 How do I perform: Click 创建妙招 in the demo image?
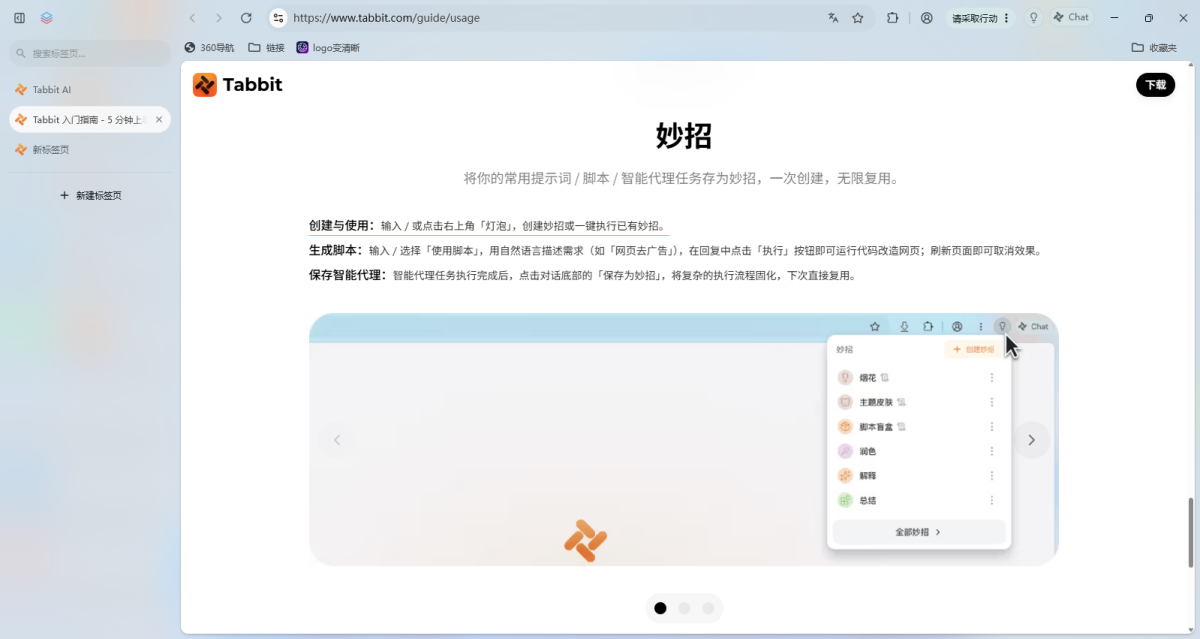tap(972, 350)
